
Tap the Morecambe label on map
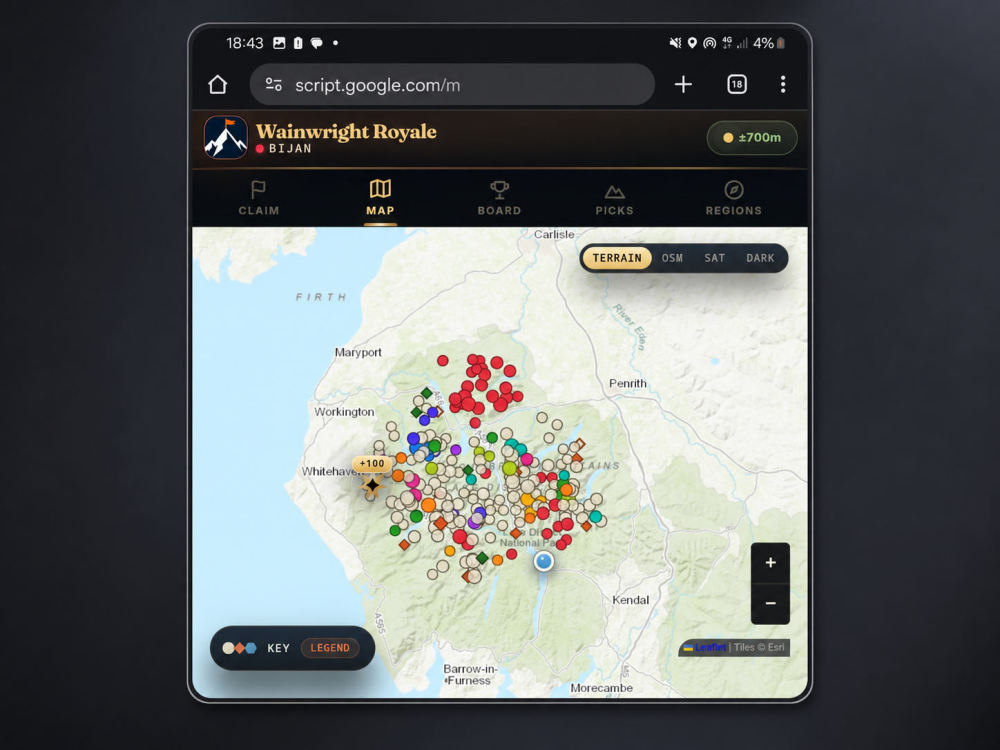coord(601,688)
